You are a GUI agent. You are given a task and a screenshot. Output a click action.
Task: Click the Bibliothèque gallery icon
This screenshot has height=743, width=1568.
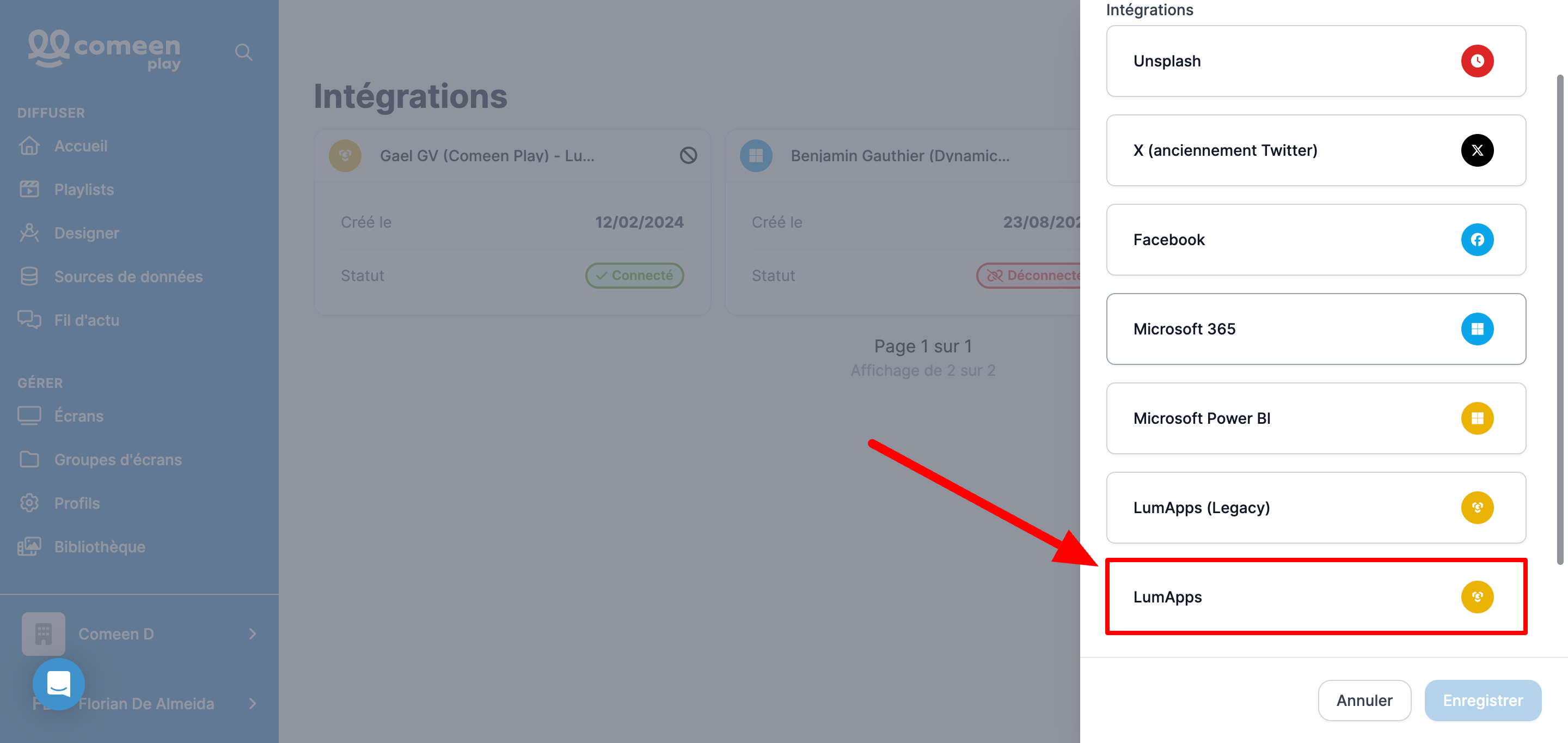pos(29,547)
